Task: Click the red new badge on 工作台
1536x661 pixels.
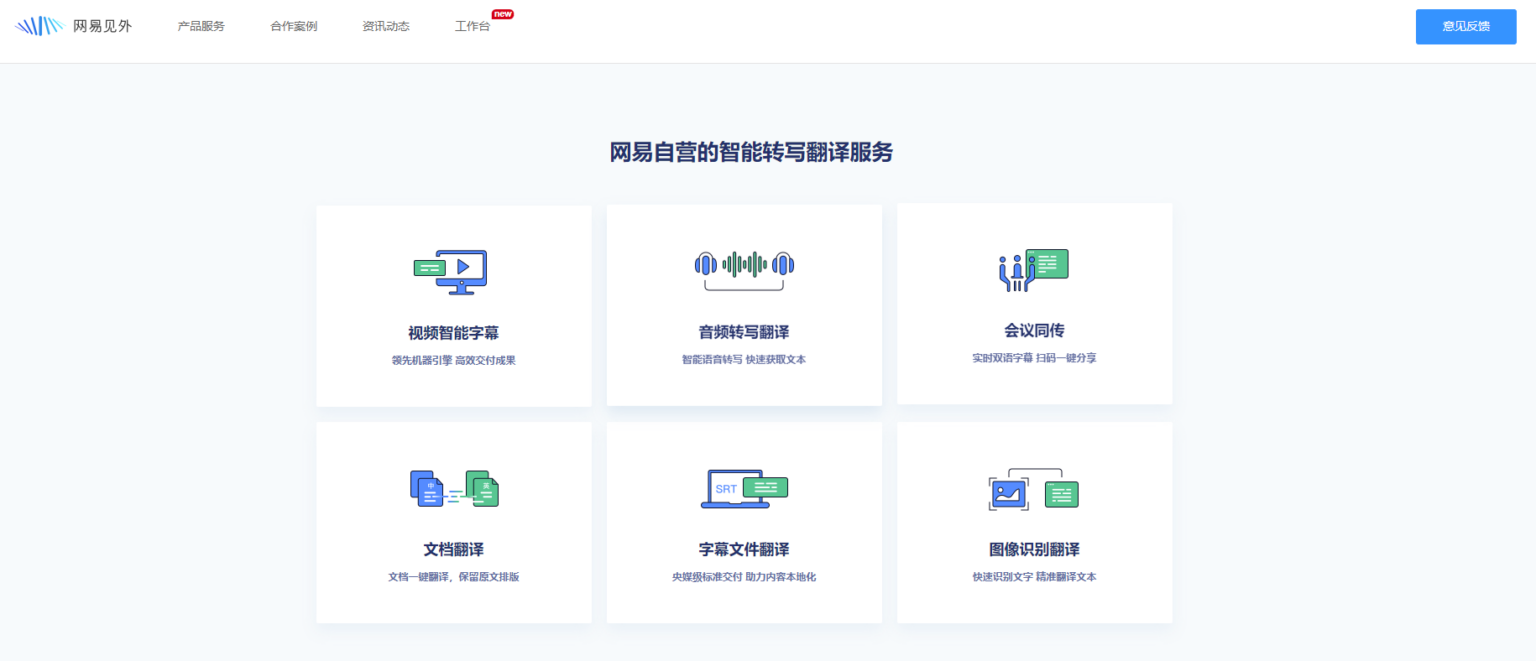Action: pyautogui.click(x=500, y=14)
